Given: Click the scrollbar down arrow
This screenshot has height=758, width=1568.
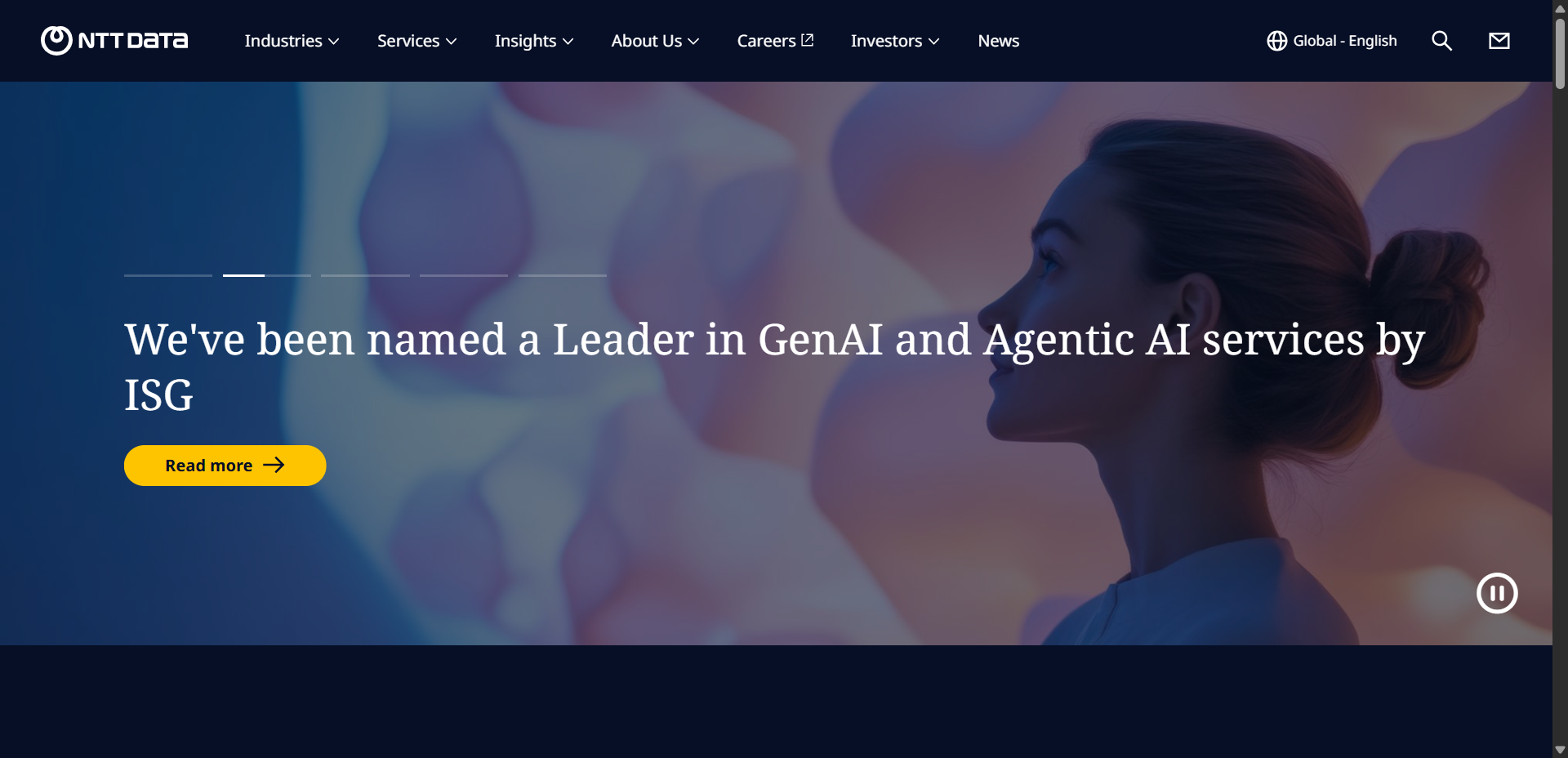Looking at the screenshot, I should (1560, 749).
